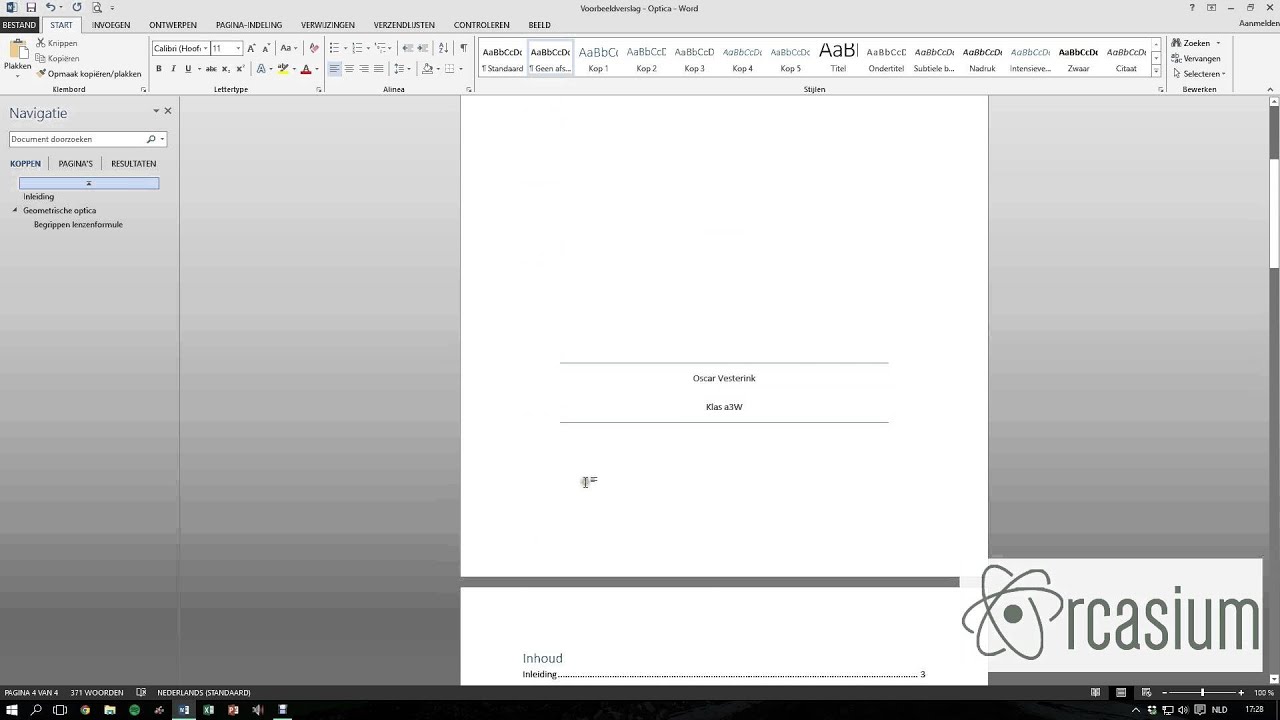
Task: Decrease font size with shrink-font icon
Action: point(266,48)
